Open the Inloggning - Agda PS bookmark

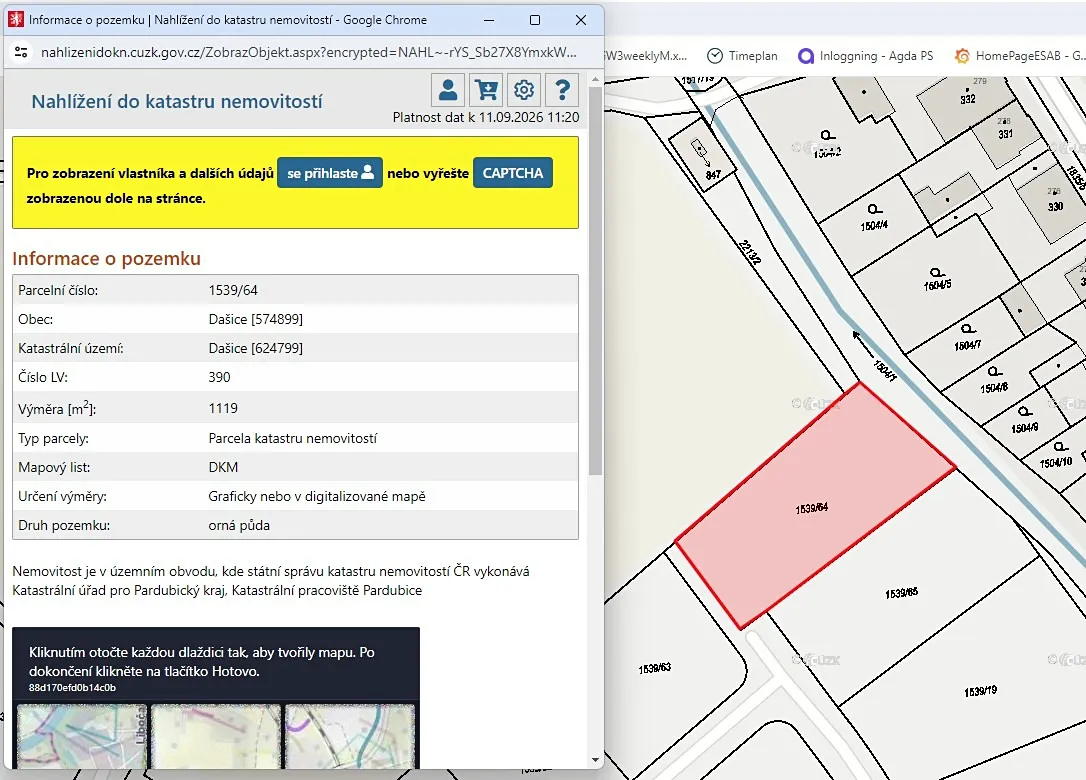click(866, 56)
